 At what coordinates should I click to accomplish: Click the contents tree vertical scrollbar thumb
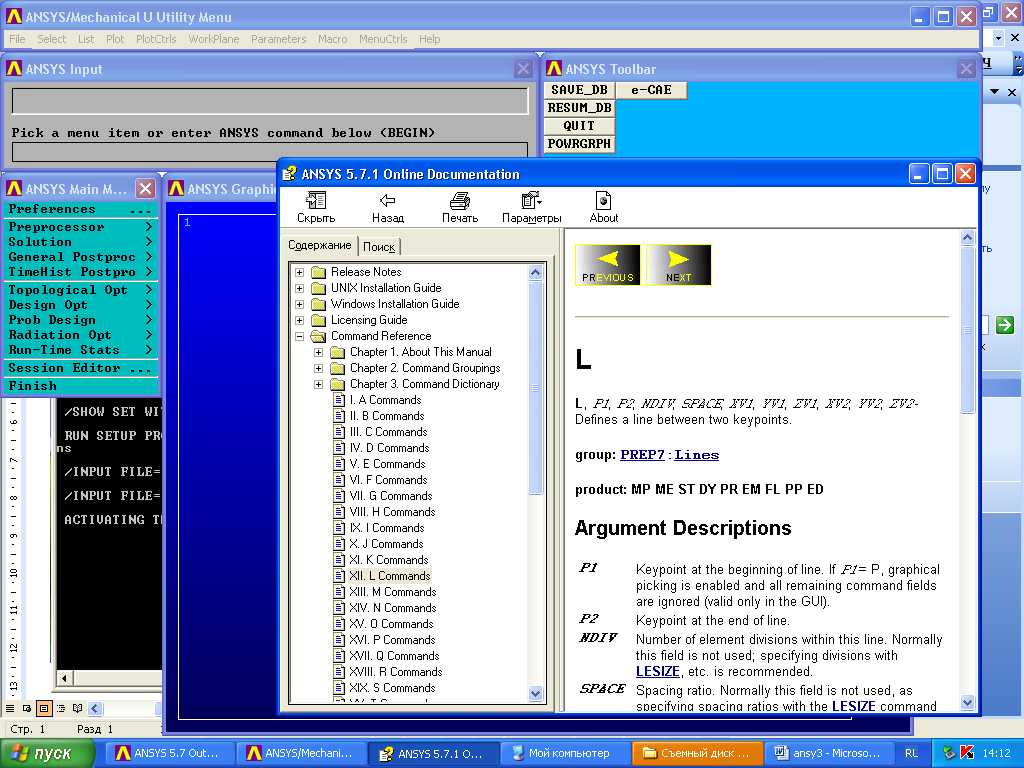[x=536, y=389]
